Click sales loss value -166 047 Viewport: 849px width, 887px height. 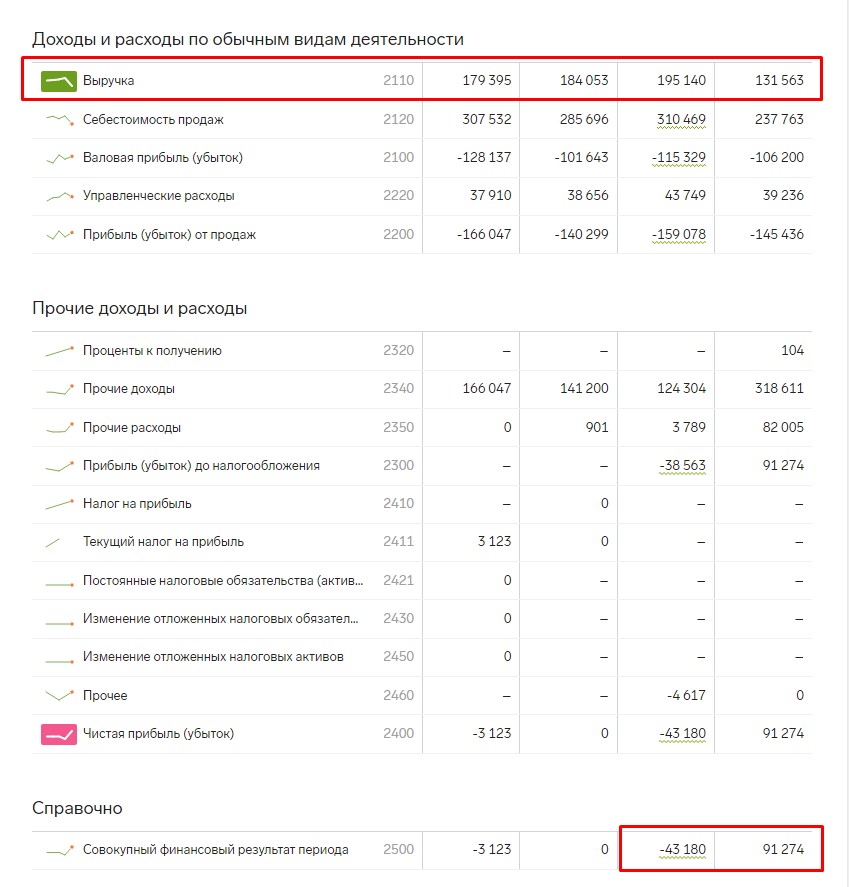484,234
